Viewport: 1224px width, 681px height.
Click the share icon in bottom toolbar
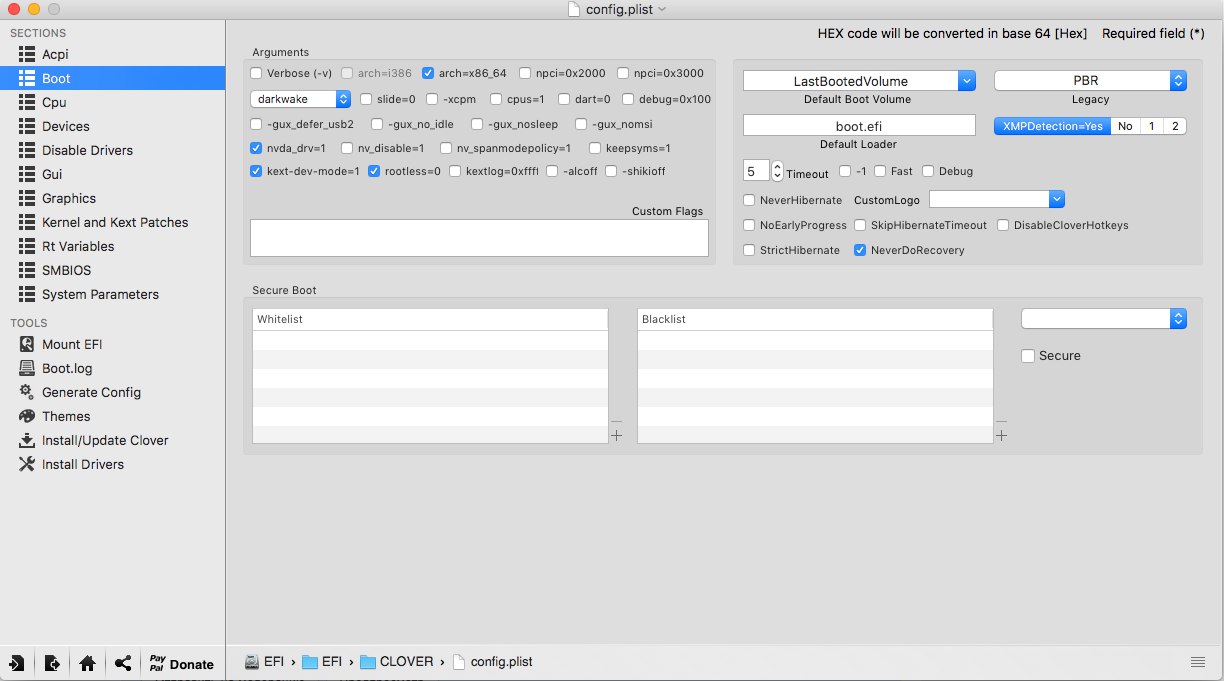pos(123,663)
